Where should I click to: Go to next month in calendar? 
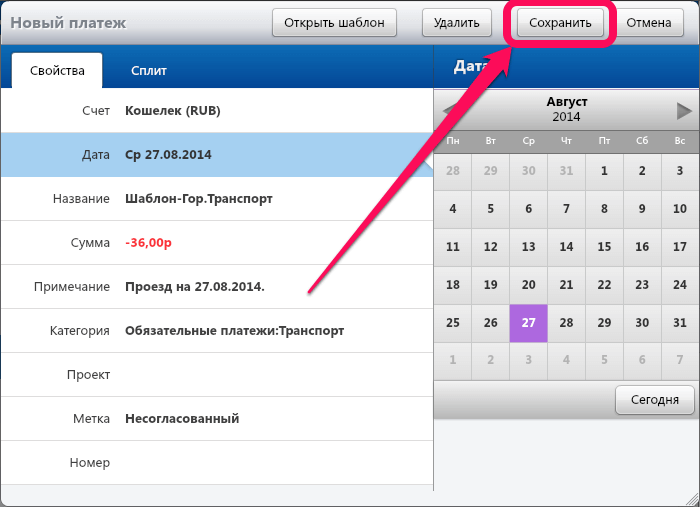(x=683, y=111)
